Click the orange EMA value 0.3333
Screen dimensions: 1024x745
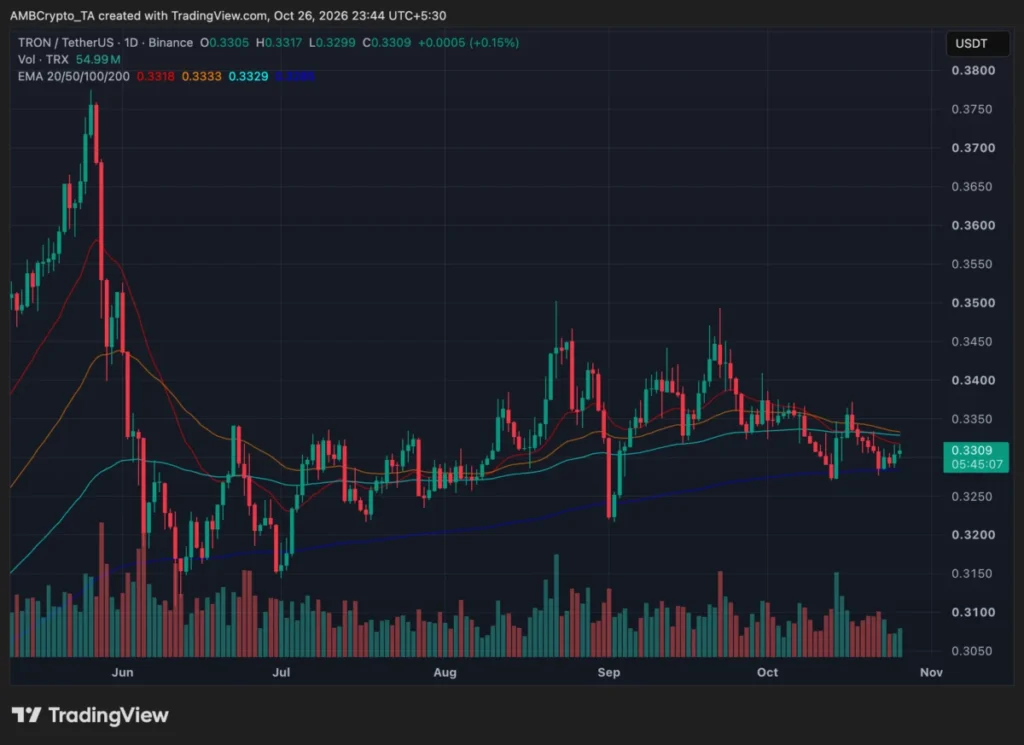point(202,76)
